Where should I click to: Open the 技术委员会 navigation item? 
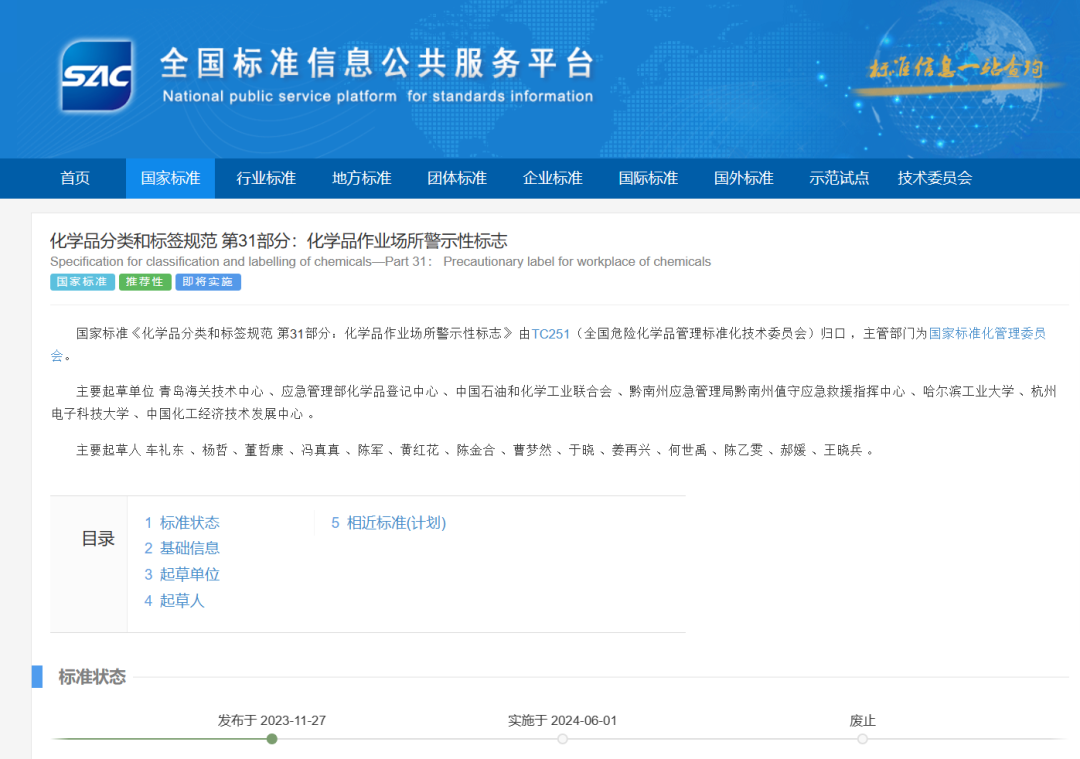click(935, 178)
